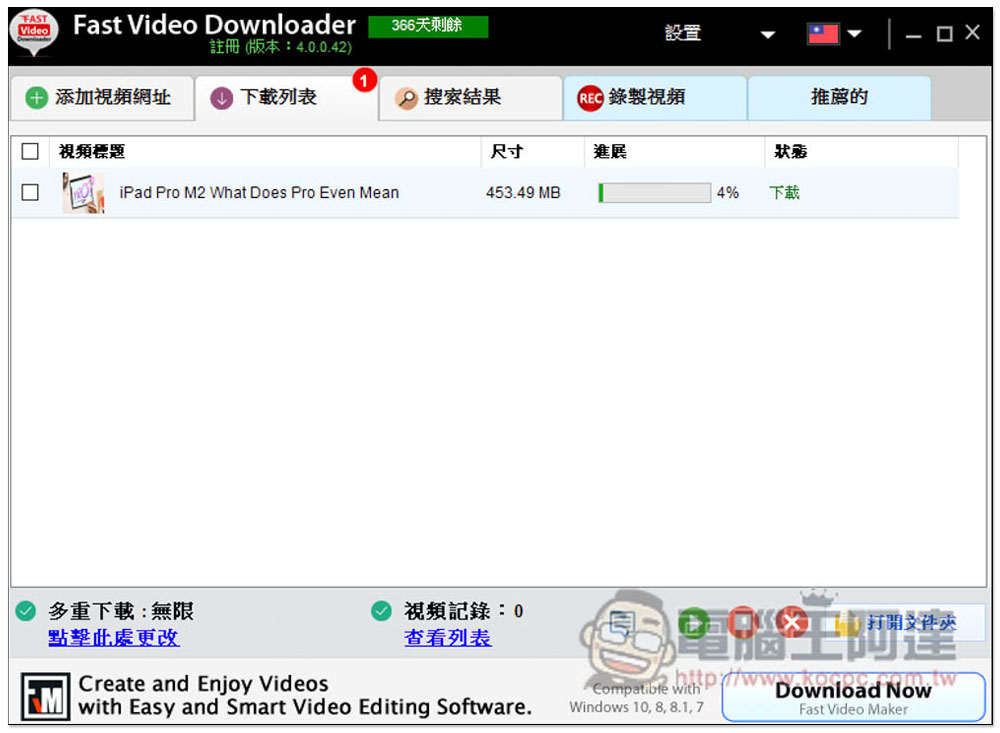The height and width of the screenshot is (733, 1000).
Task: Switch to the 下載列表 tab
Action: pyautogui.click(x=286, y=98)
